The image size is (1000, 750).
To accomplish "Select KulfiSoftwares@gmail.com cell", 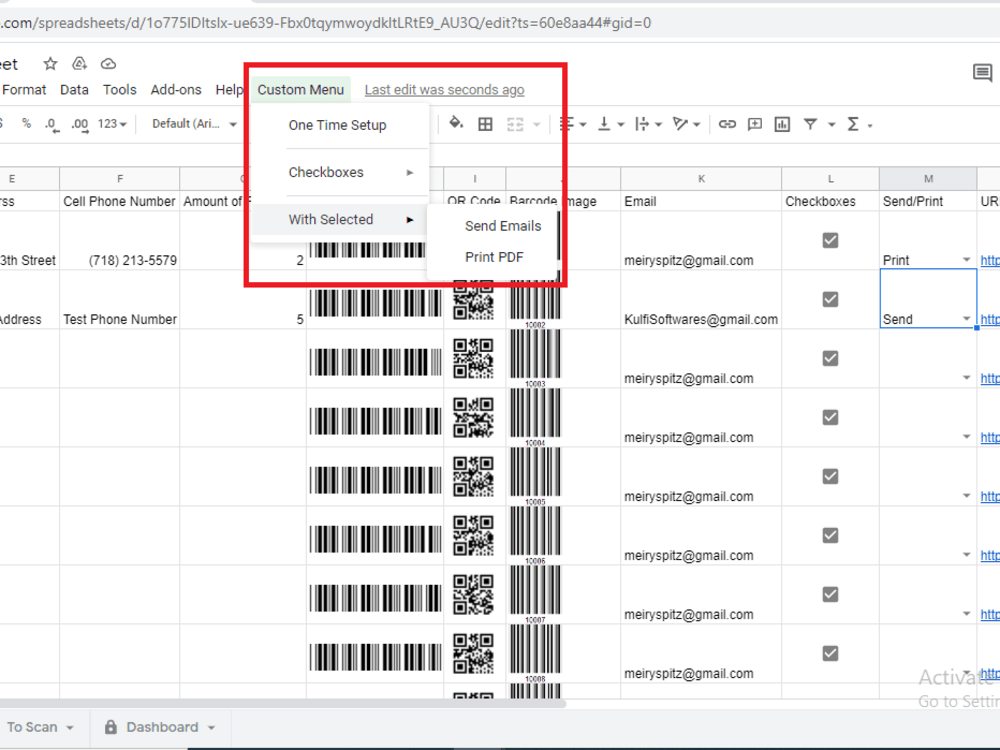I will (701, 300).
